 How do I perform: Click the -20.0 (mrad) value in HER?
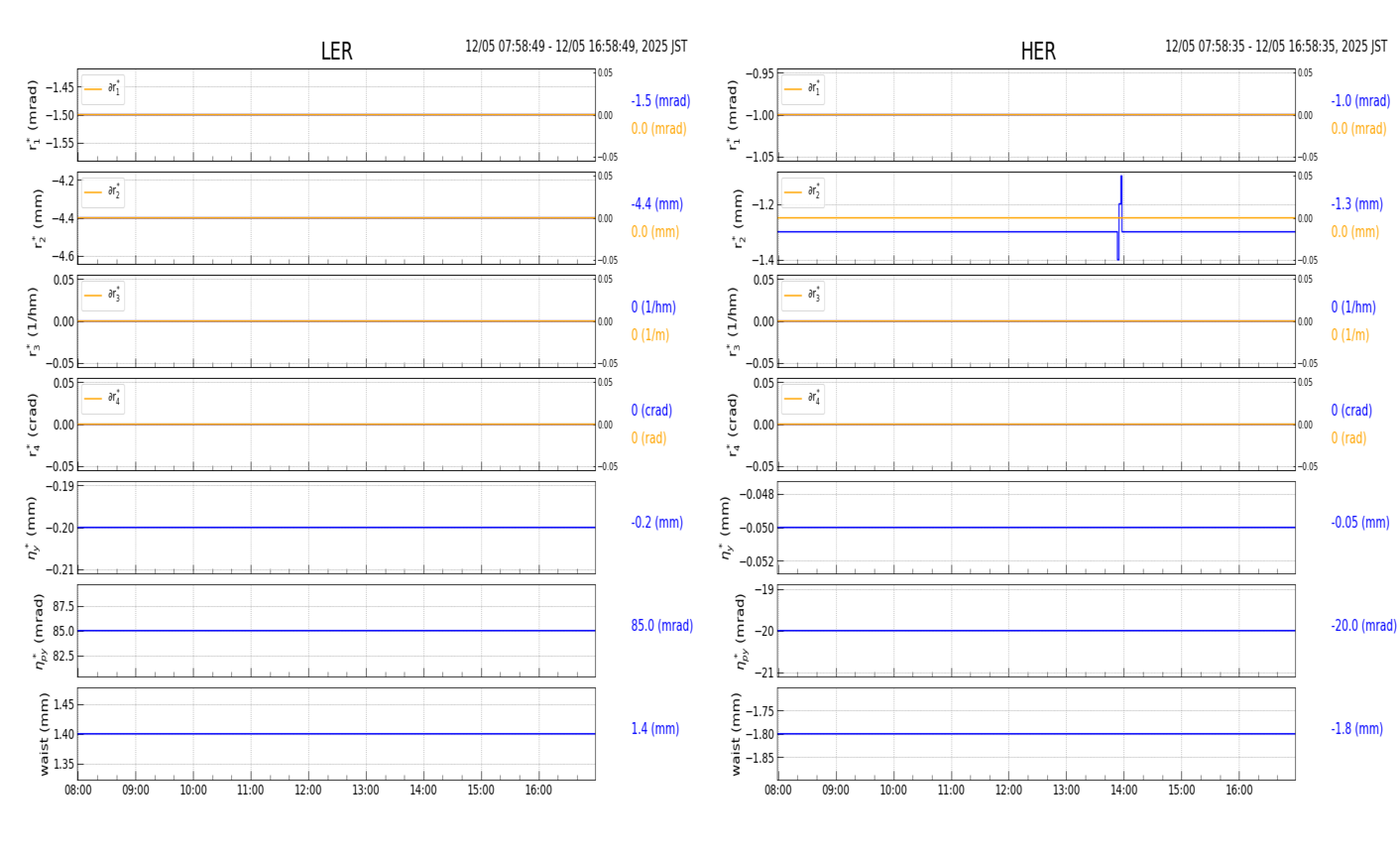(1363, 626)
